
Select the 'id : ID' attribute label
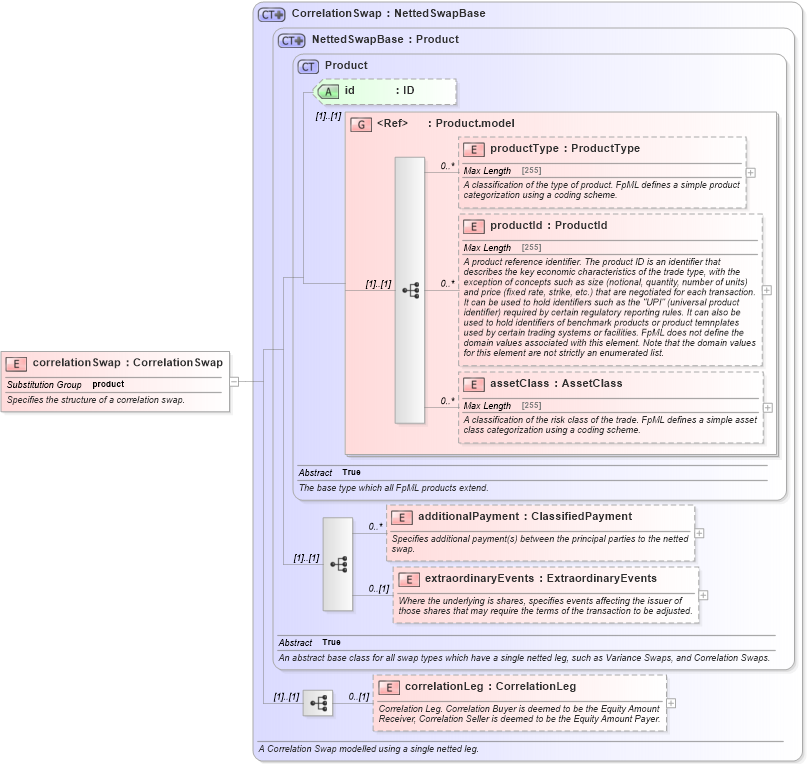tap(379, 91)
